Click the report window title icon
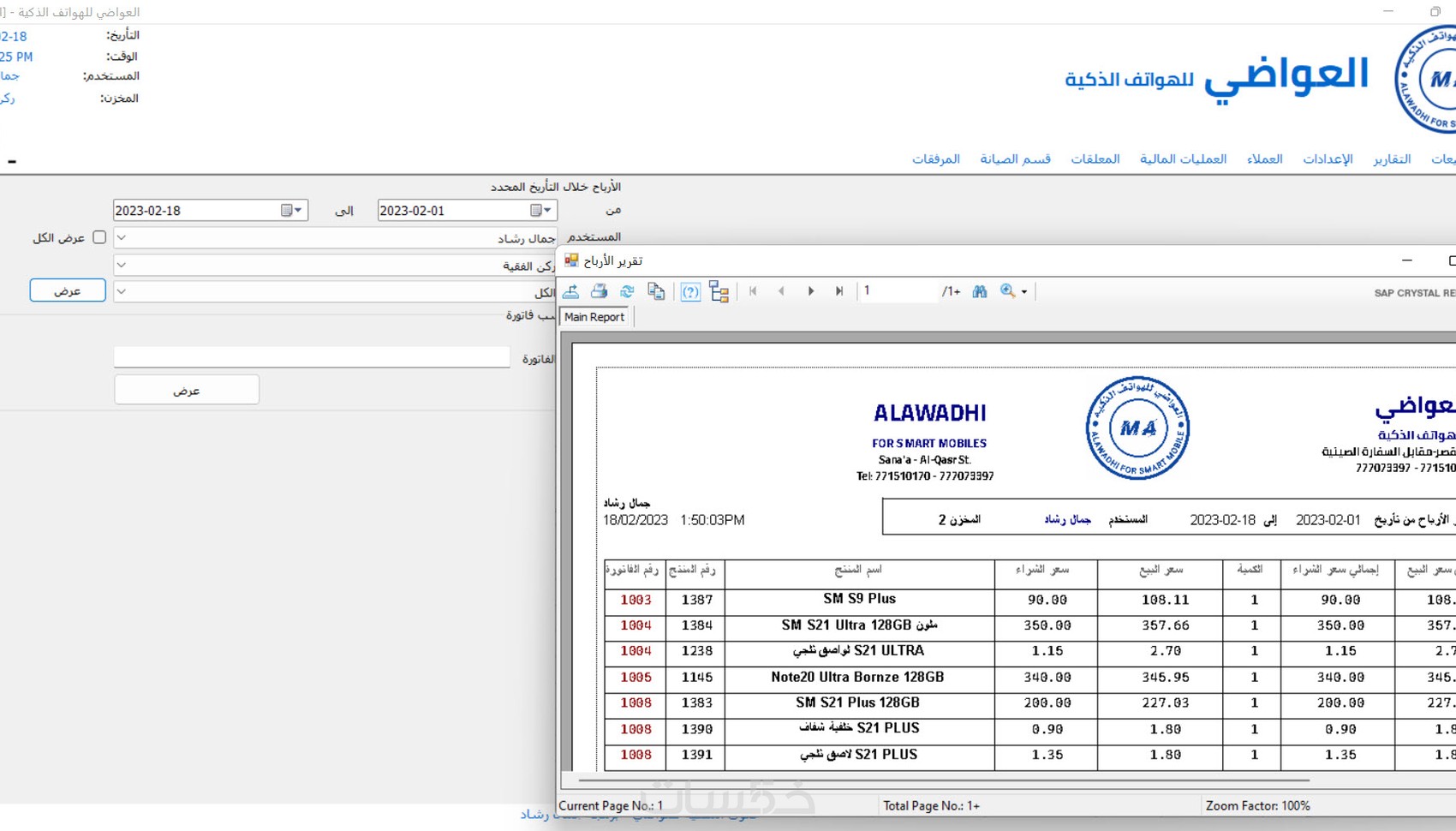The height and width of the screenshot is (831, 1456). (x=571, y=260)
